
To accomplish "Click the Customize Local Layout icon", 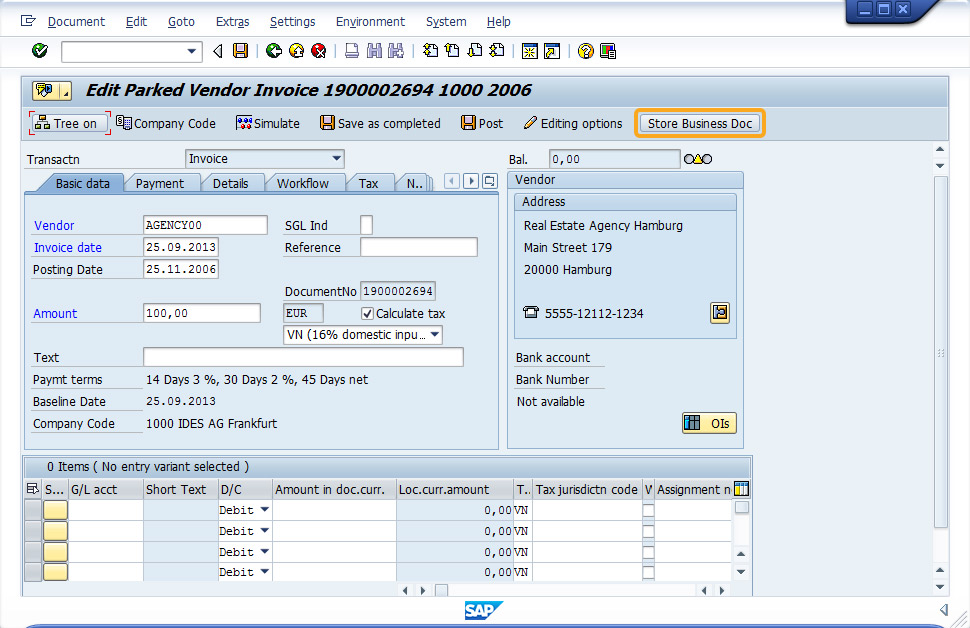I will point(608,51).
